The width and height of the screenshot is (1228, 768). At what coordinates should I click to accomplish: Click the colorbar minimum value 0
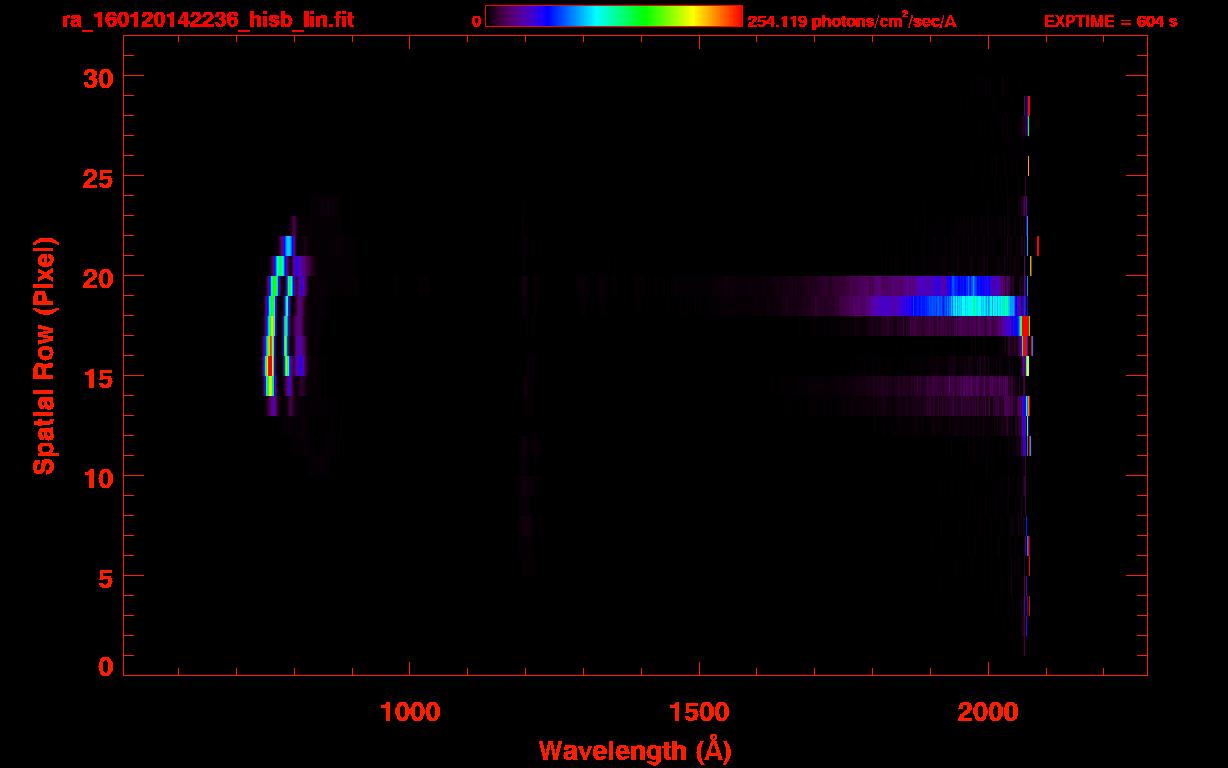pos(477,21)
